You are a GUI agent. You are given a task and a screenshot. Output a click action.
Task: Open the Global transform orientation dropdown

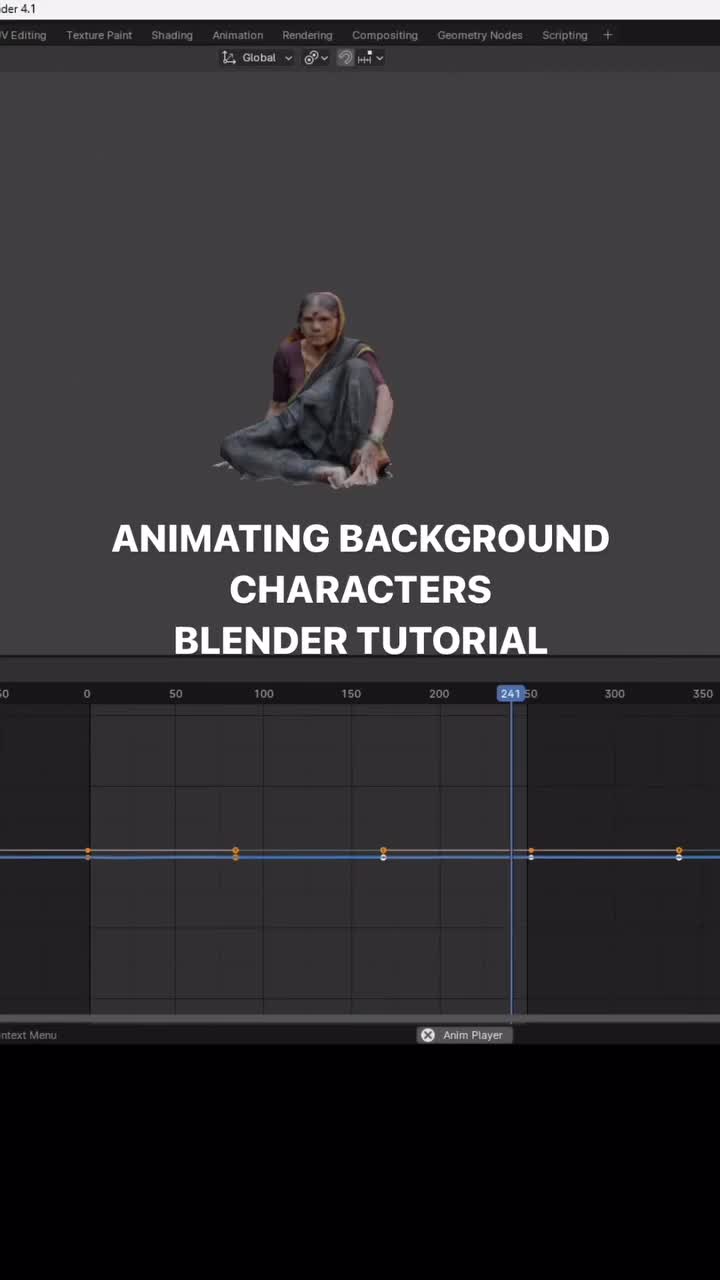[257, 58]
